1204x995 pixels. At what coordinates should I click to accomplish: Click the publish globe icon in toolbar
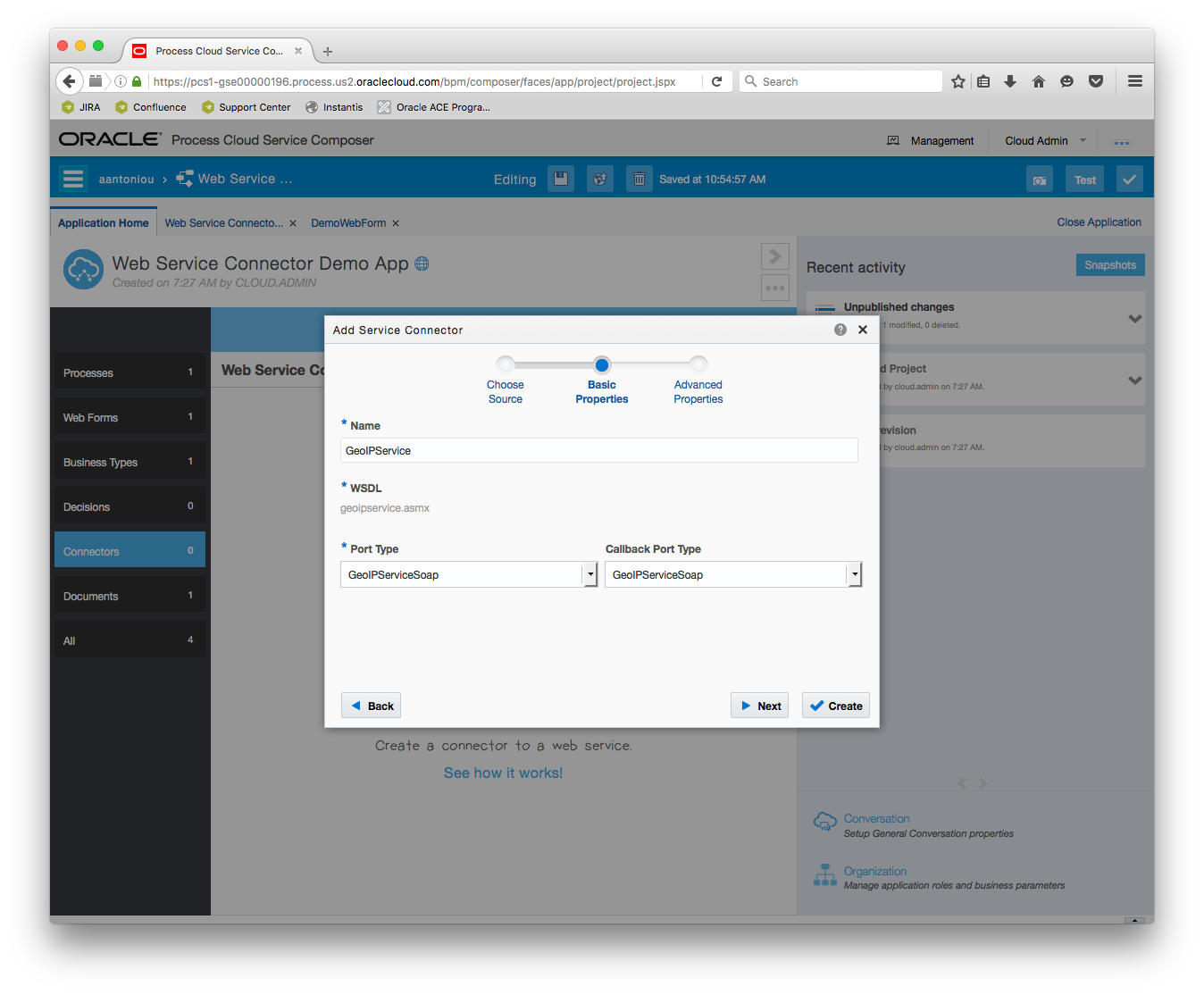coord(600,179)
